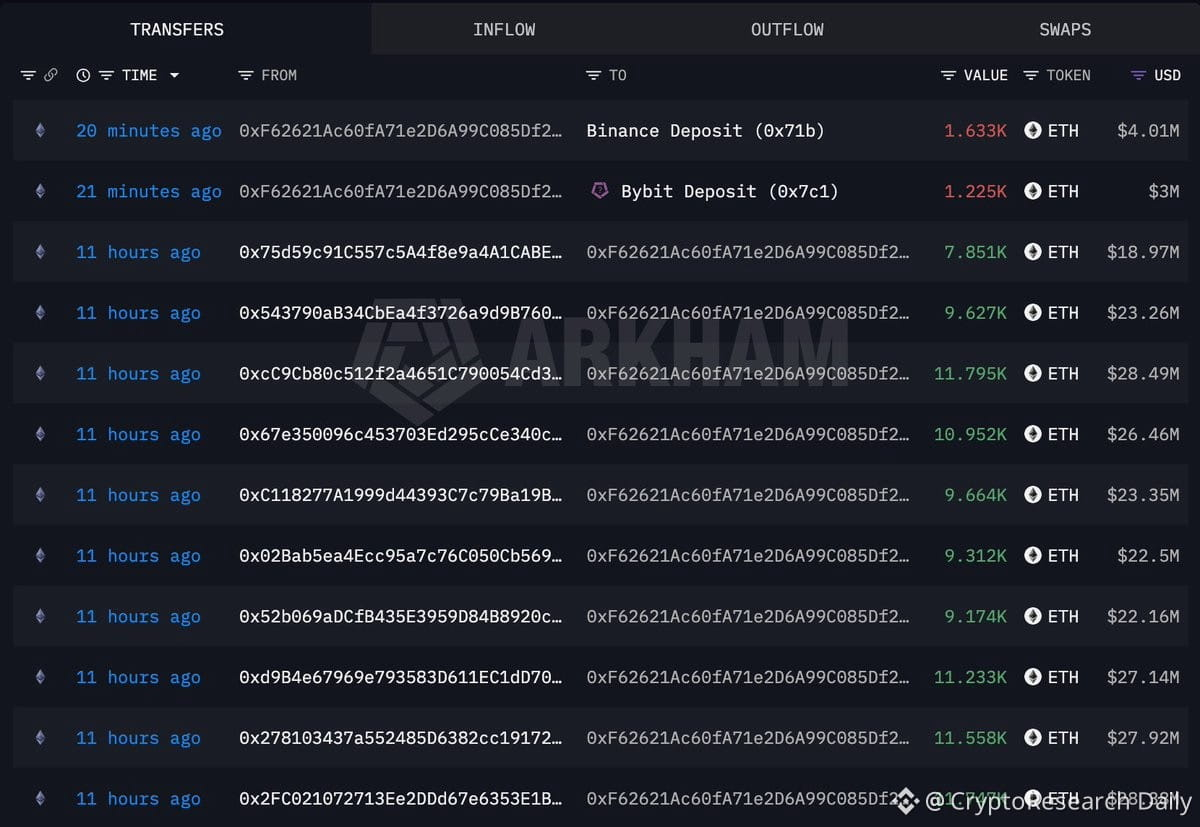Viewport: 1200px width, 827px height.
Task: Click the ETH token icon in the 9.174K row
Action: [x=1033, y=616]
